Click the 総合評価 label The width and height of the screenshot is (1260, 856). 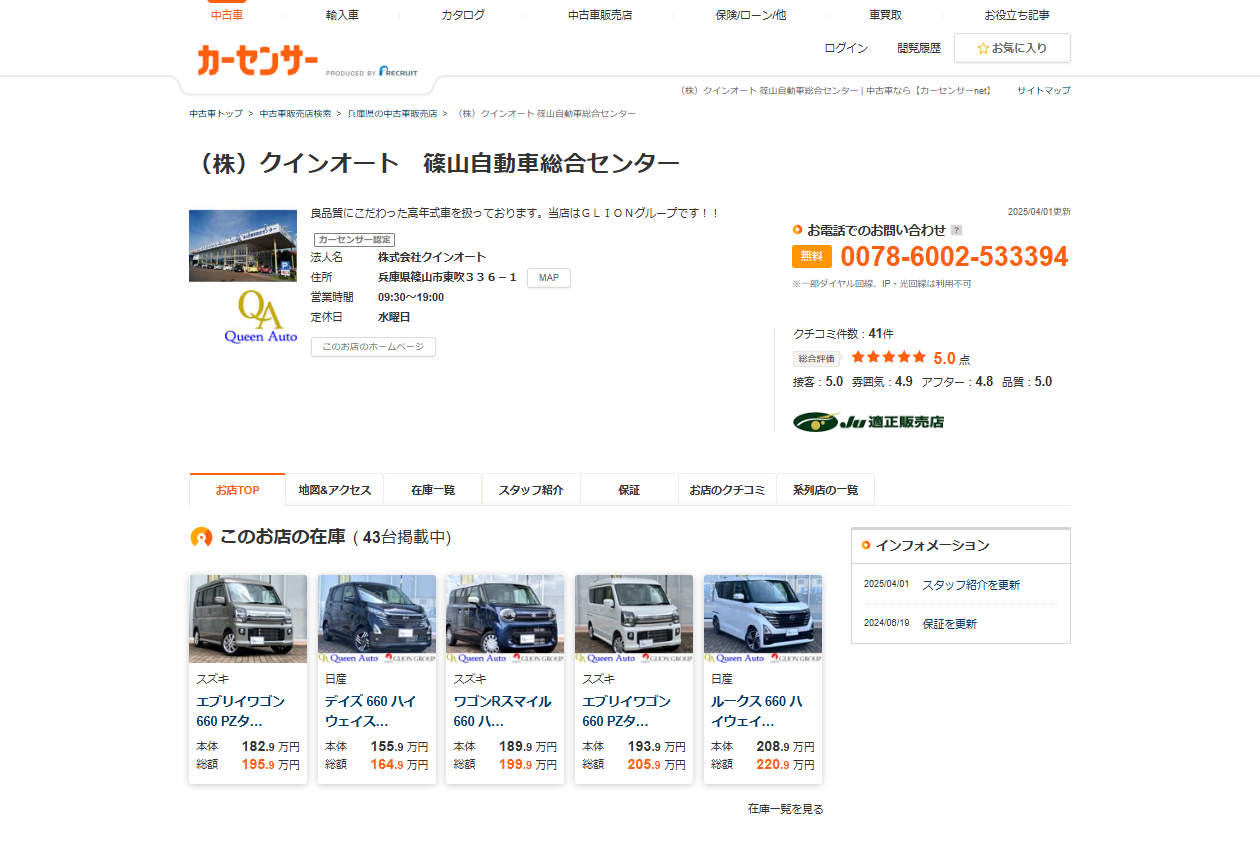816,358
